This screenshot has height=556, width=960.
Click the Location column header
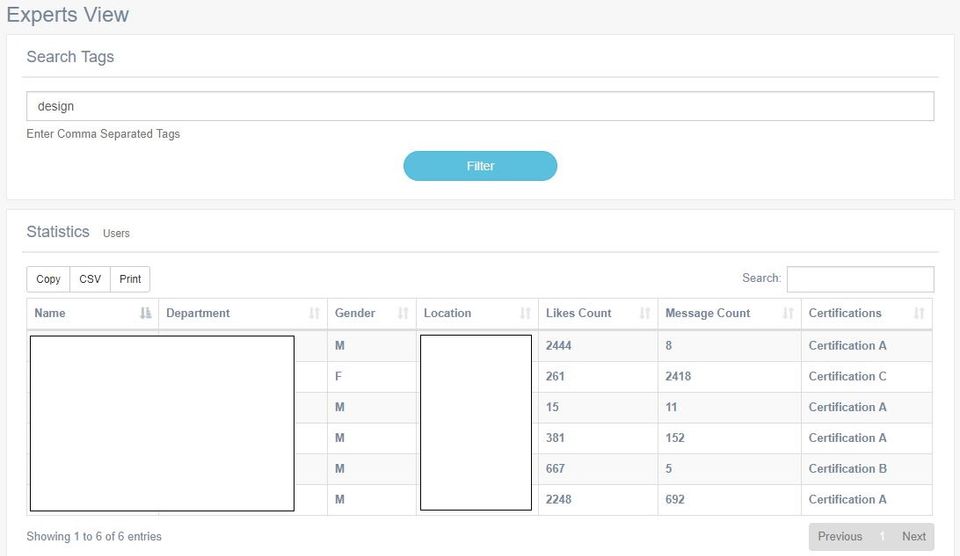click(477, 313)
